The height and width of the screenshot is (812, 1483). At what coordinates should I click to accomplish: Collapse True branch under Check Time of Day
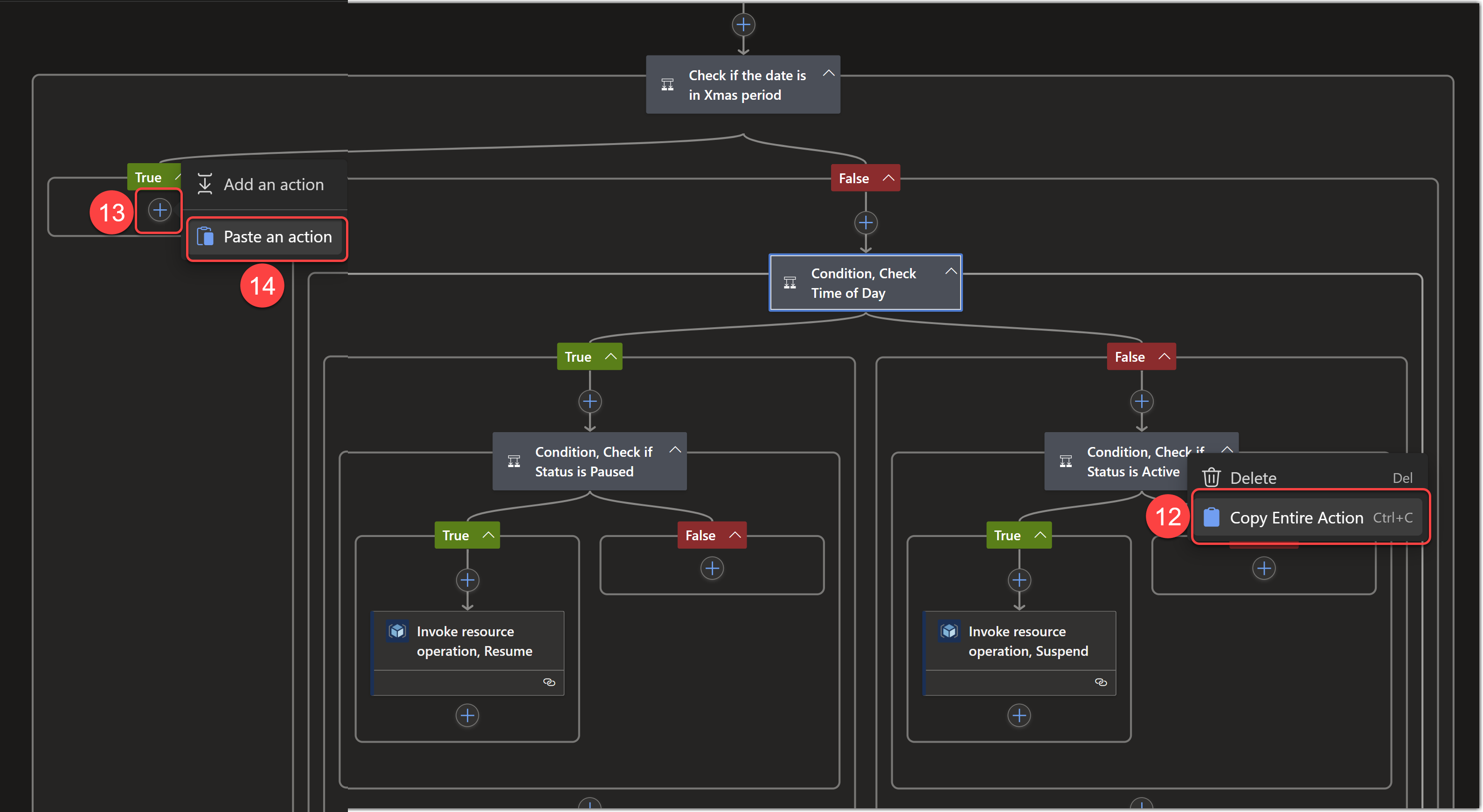tap(611, 357)
